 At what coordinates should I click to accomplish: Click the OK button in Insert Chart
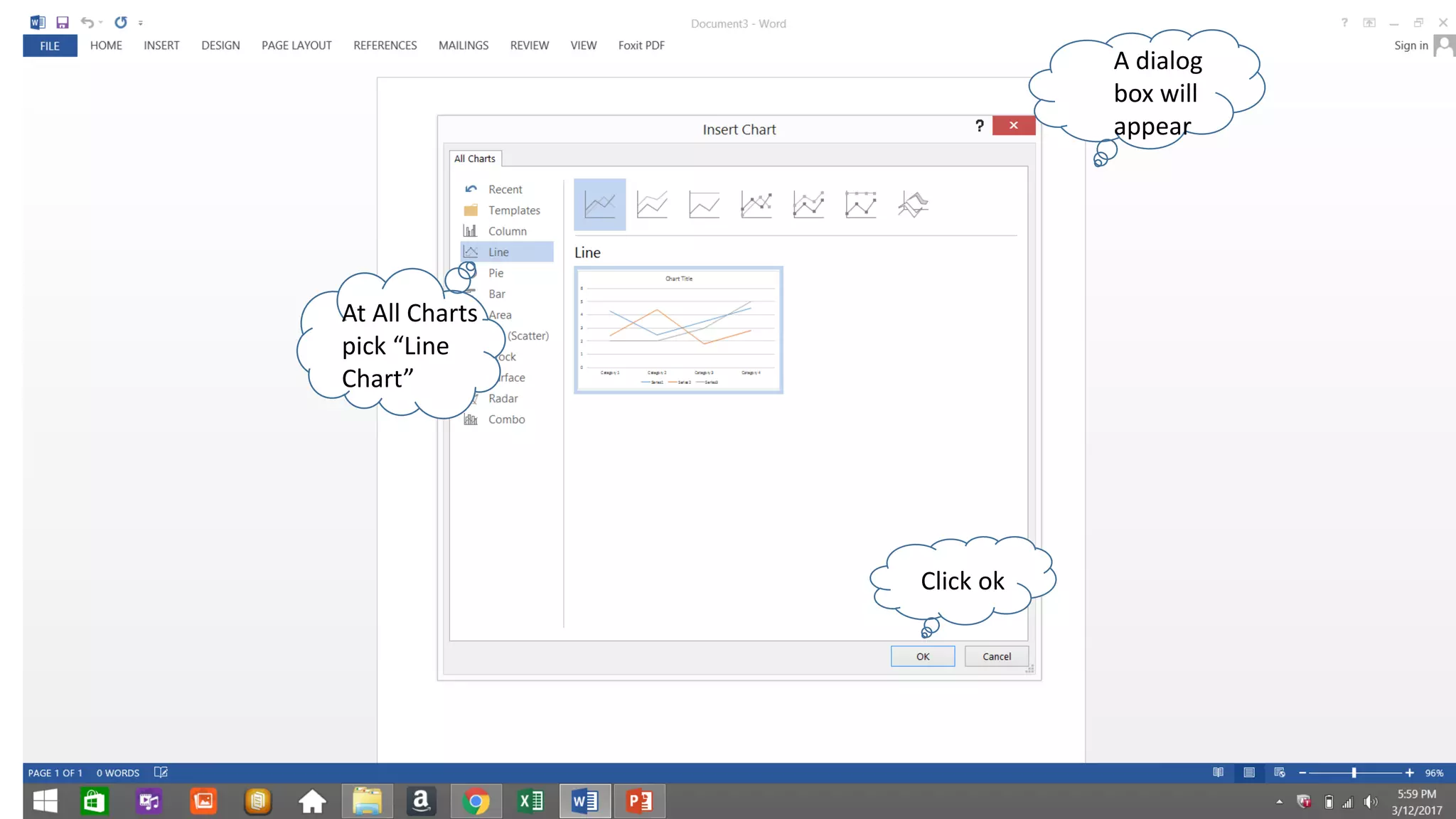point(922,656)
